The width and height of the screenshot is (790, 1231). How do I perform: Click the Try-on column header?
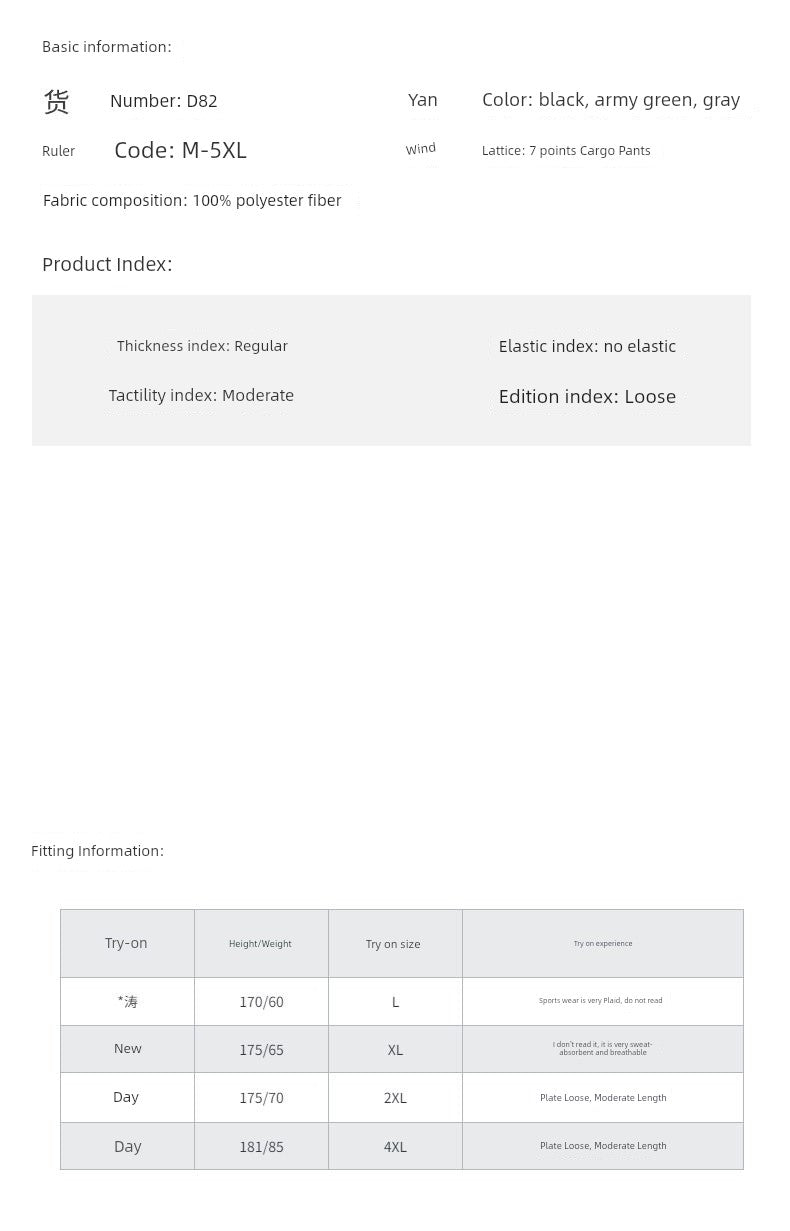126,943
